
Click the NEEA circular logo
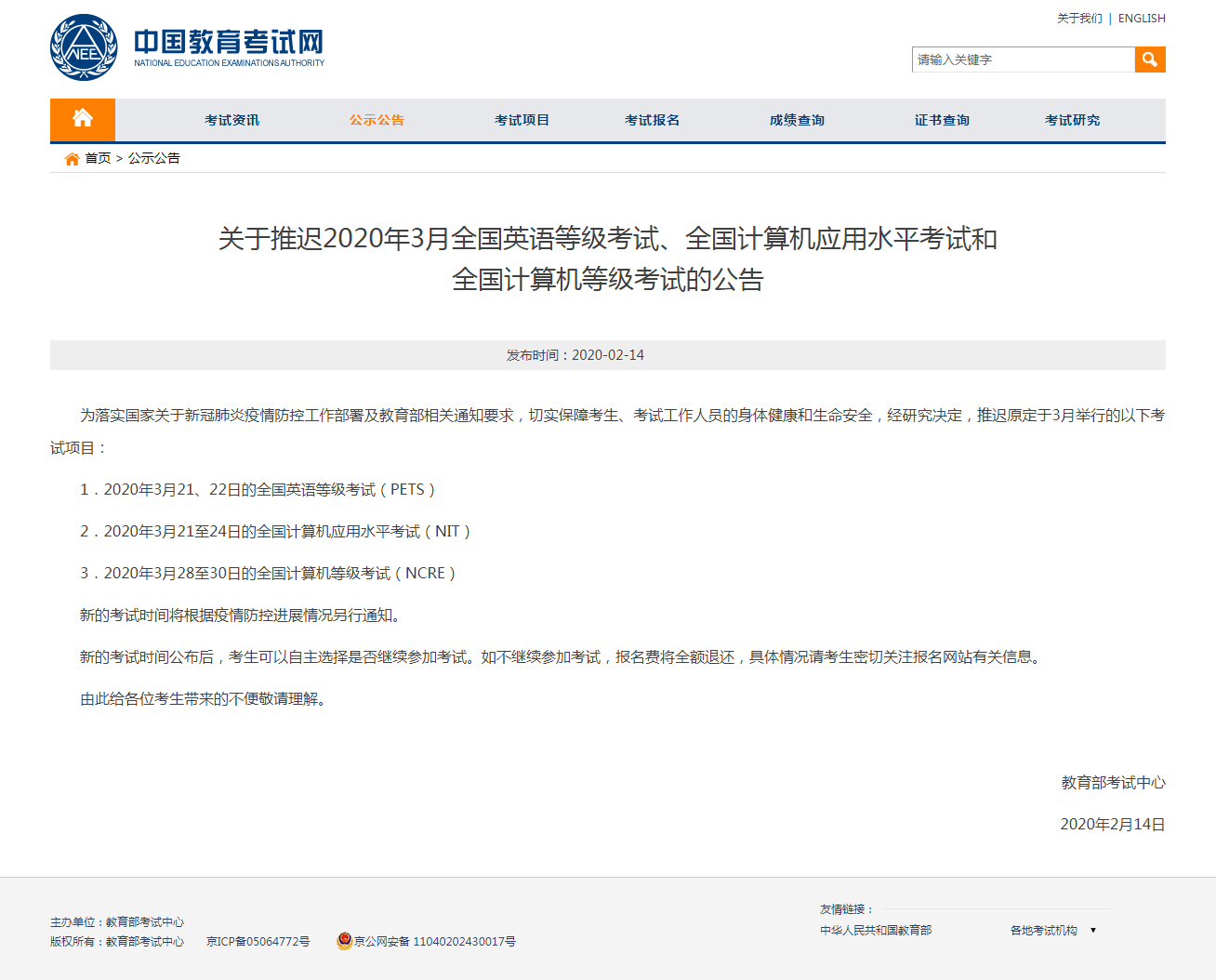coord(84,47)
